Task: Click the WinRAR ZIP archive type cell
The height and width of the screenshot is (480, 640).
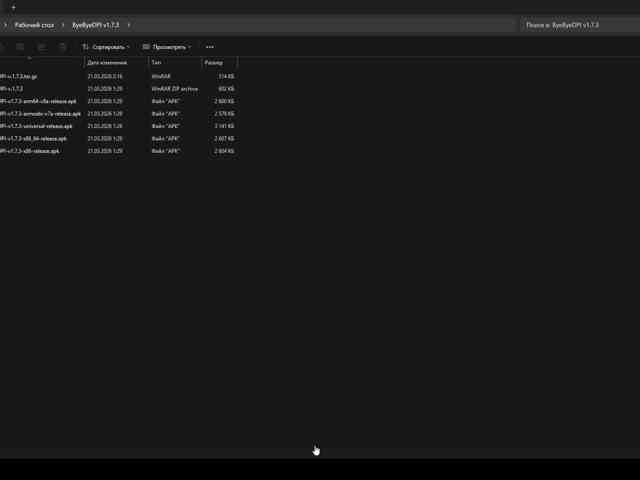Action: 175,89
